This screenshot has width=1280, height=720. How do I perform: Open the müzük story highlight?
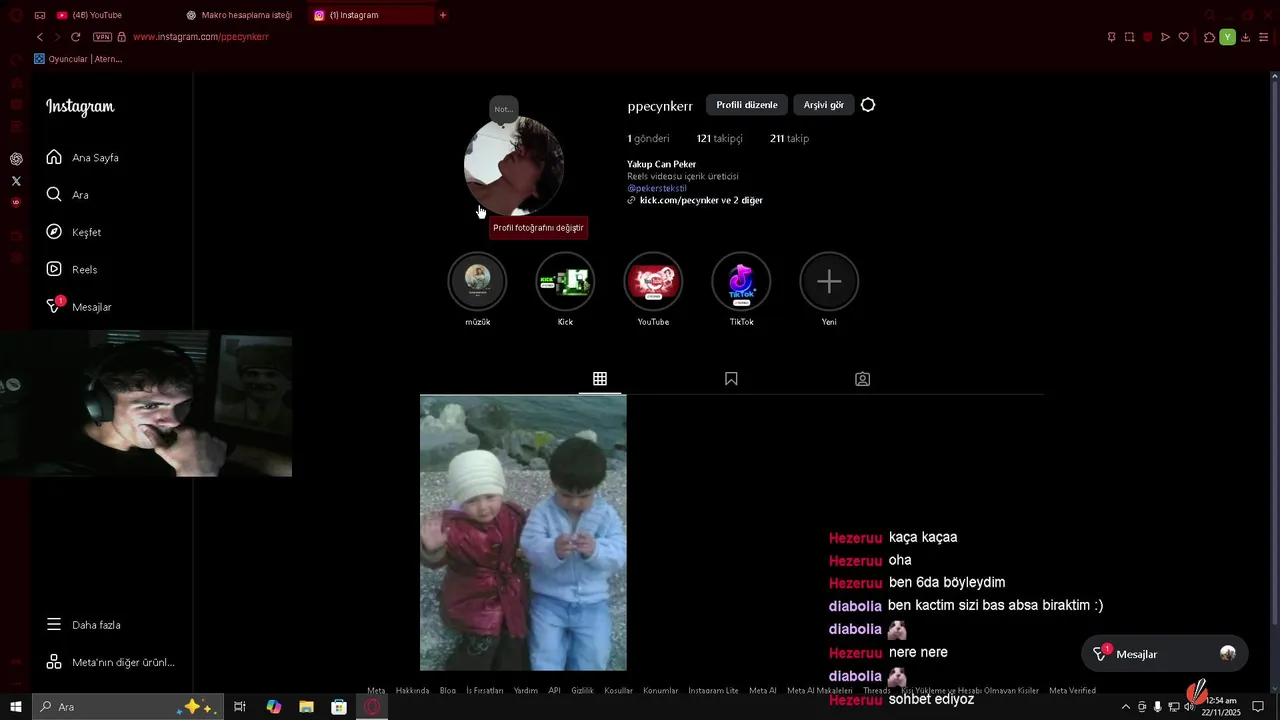click(x=477, y=281)
